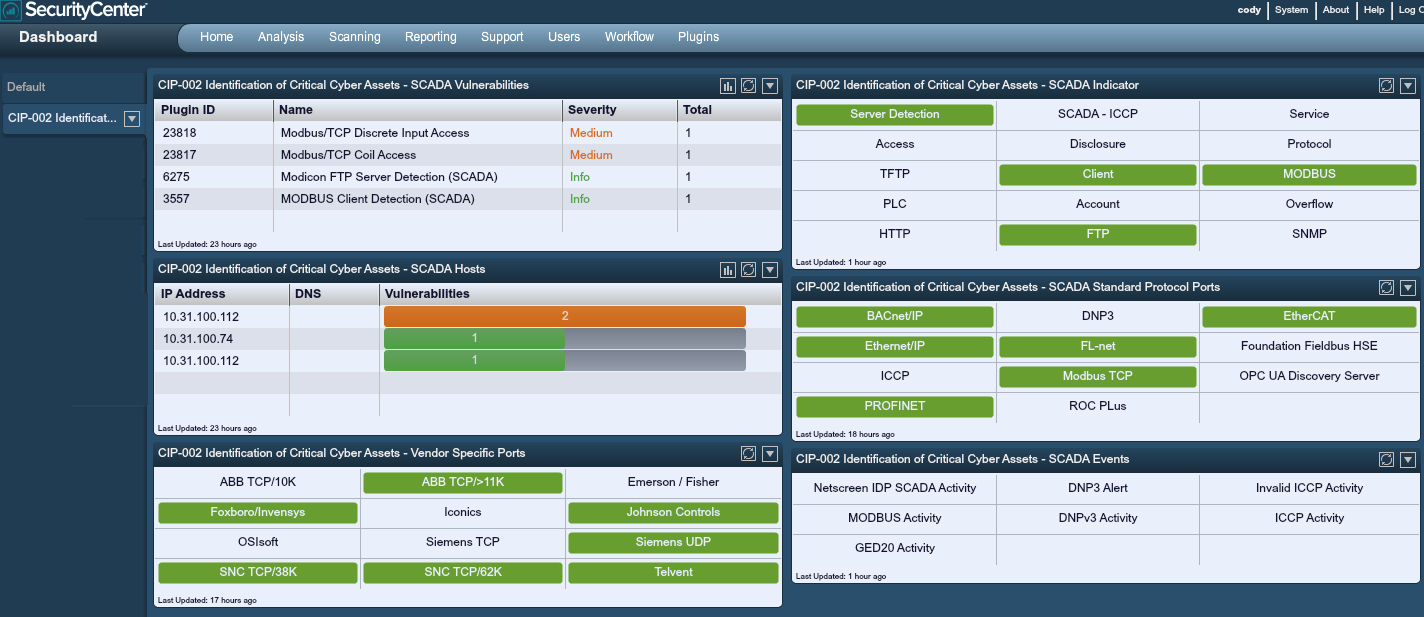Click the DNP3 Alert event cell
Screen dimensions: 1424x617
[x=1098, y=488]
